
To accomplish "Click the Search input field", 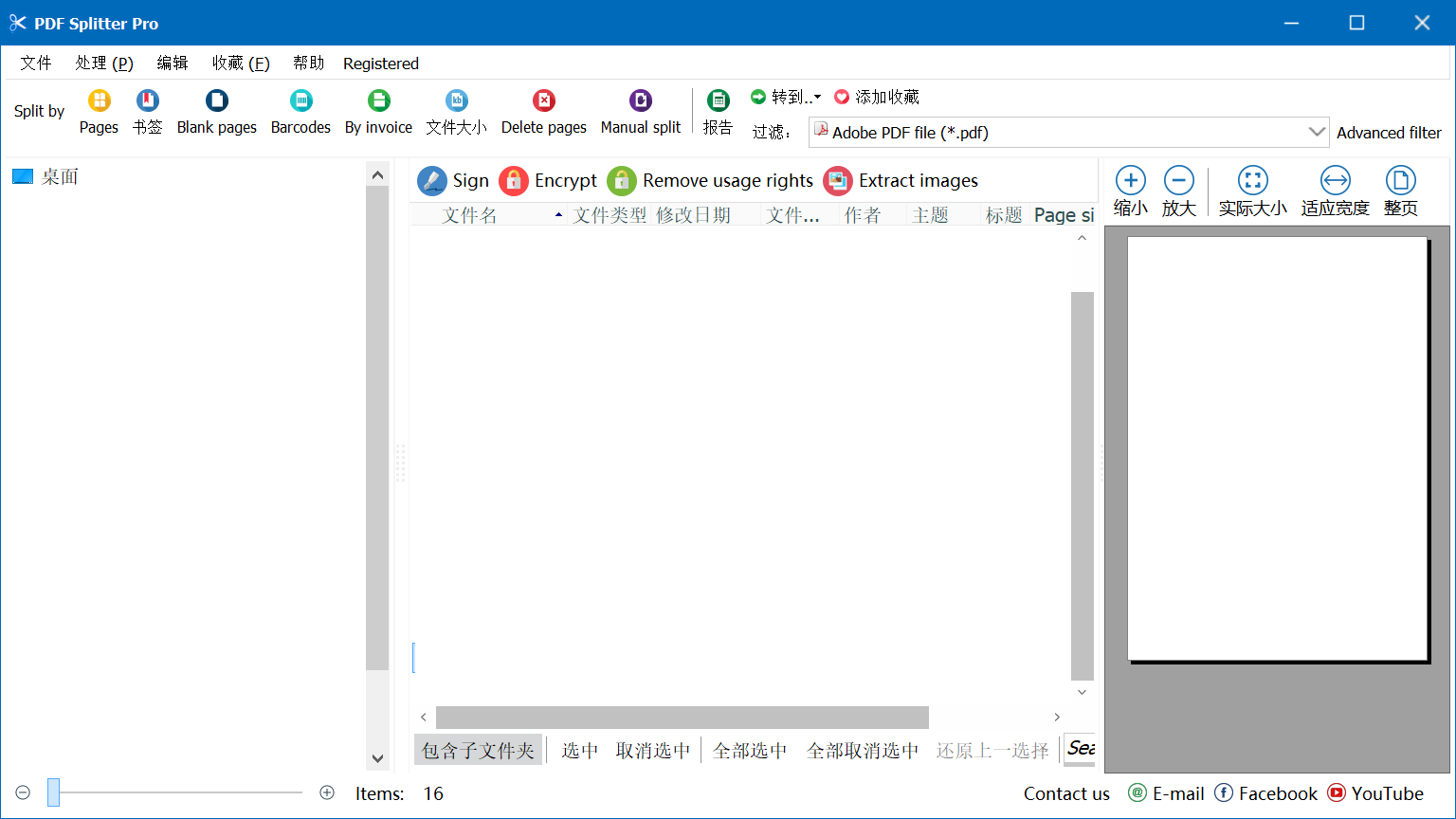I will click(1080, 748).
